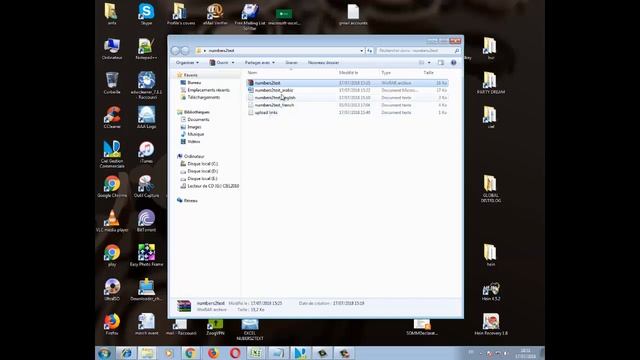640x360 pixels.
Task: Select the Hein Recovery 1.8 desktop icon
Action: pos(491,324)
